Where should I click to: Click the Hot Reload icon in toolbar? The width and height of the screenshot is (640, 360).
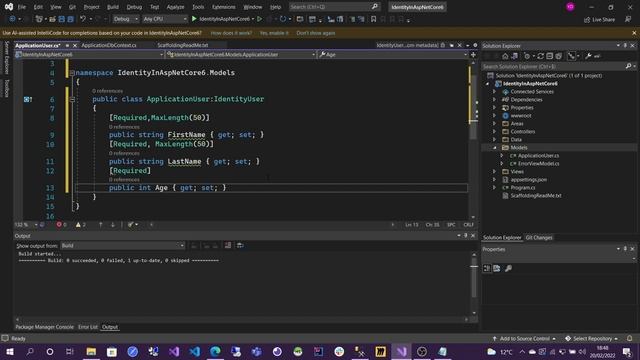pyautogui.click(x=283, y=19)
